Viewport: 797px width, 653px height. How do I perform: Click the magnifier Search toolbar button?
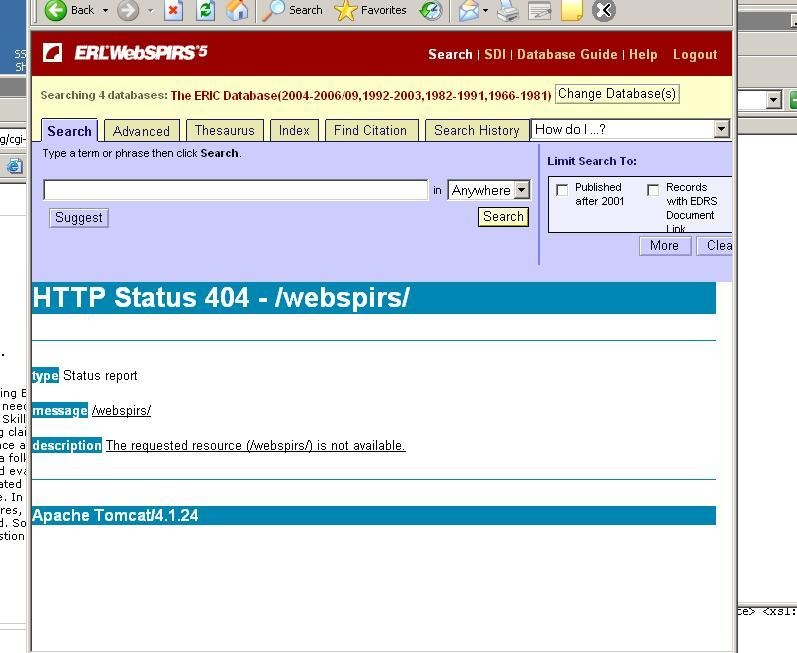[x=293, y=10]
